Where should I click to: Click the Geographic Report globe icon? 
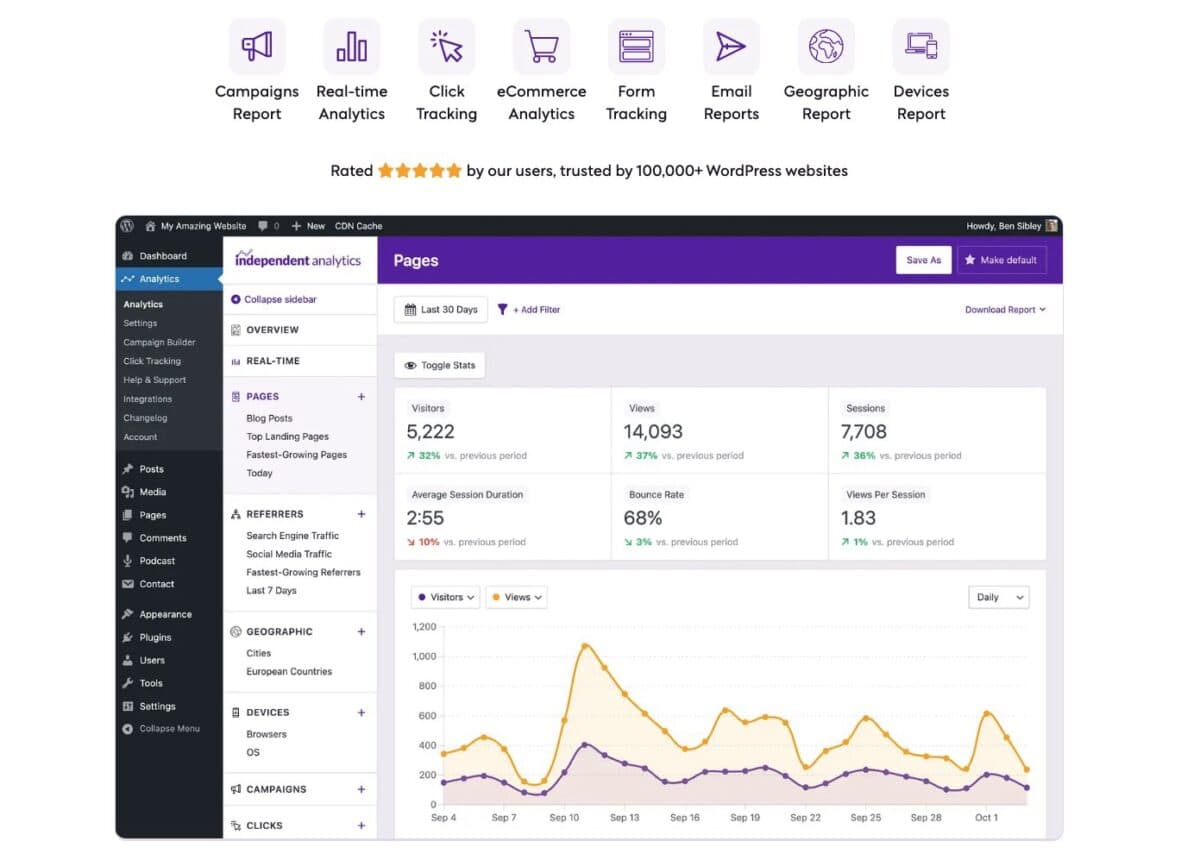point(826,47)
